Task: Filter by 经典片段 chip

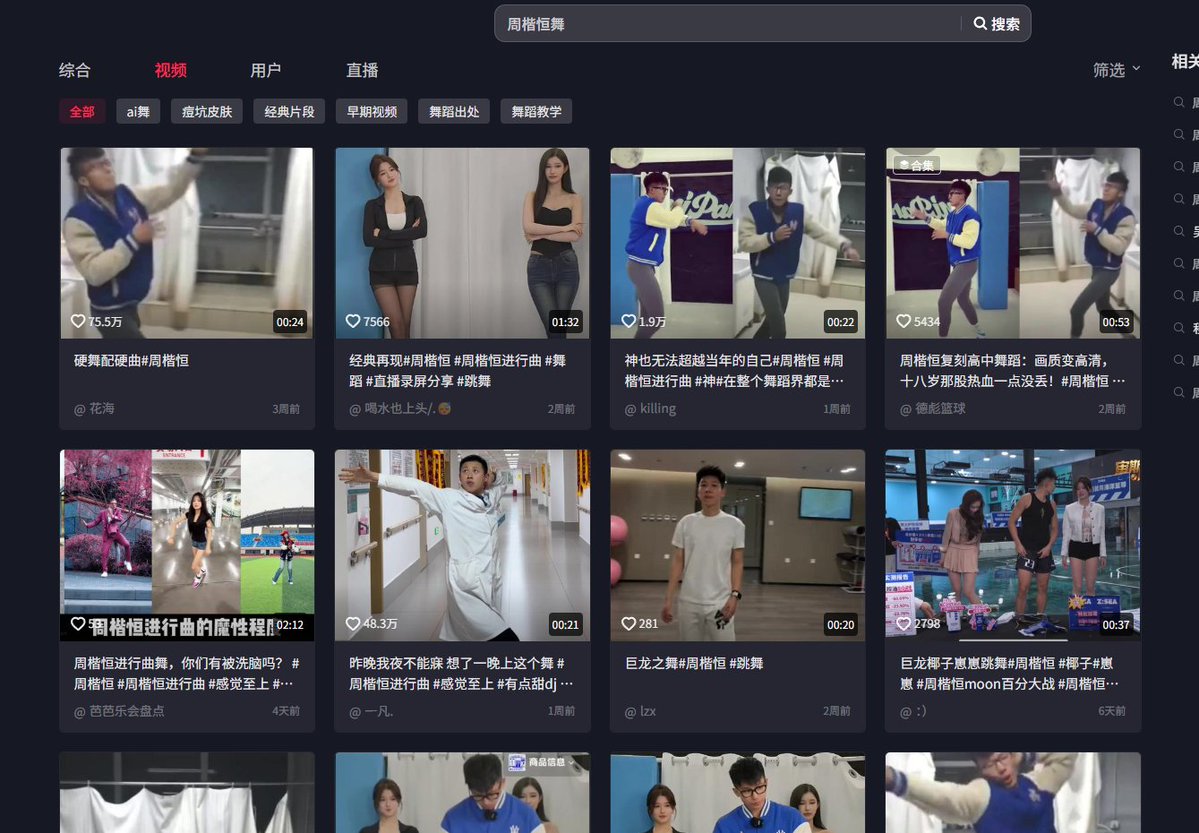Action: tap(290, 112)
